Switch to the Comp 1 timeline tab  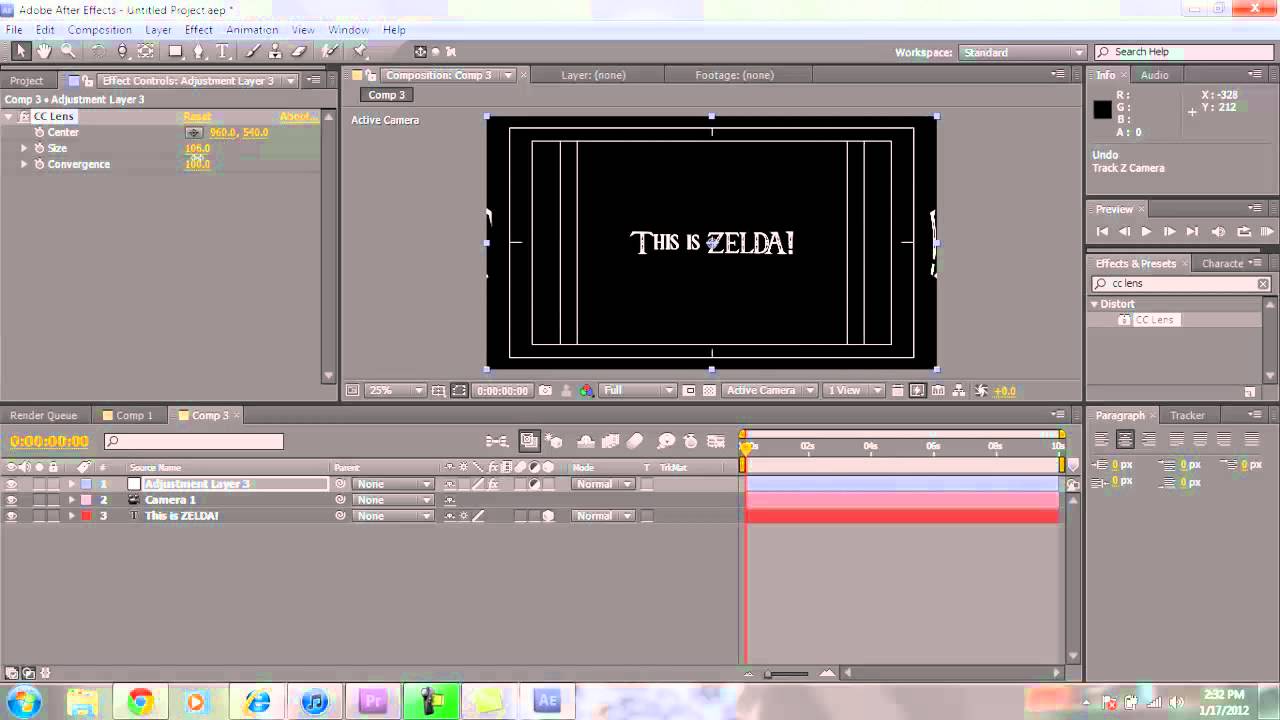[x=134, y=415]
